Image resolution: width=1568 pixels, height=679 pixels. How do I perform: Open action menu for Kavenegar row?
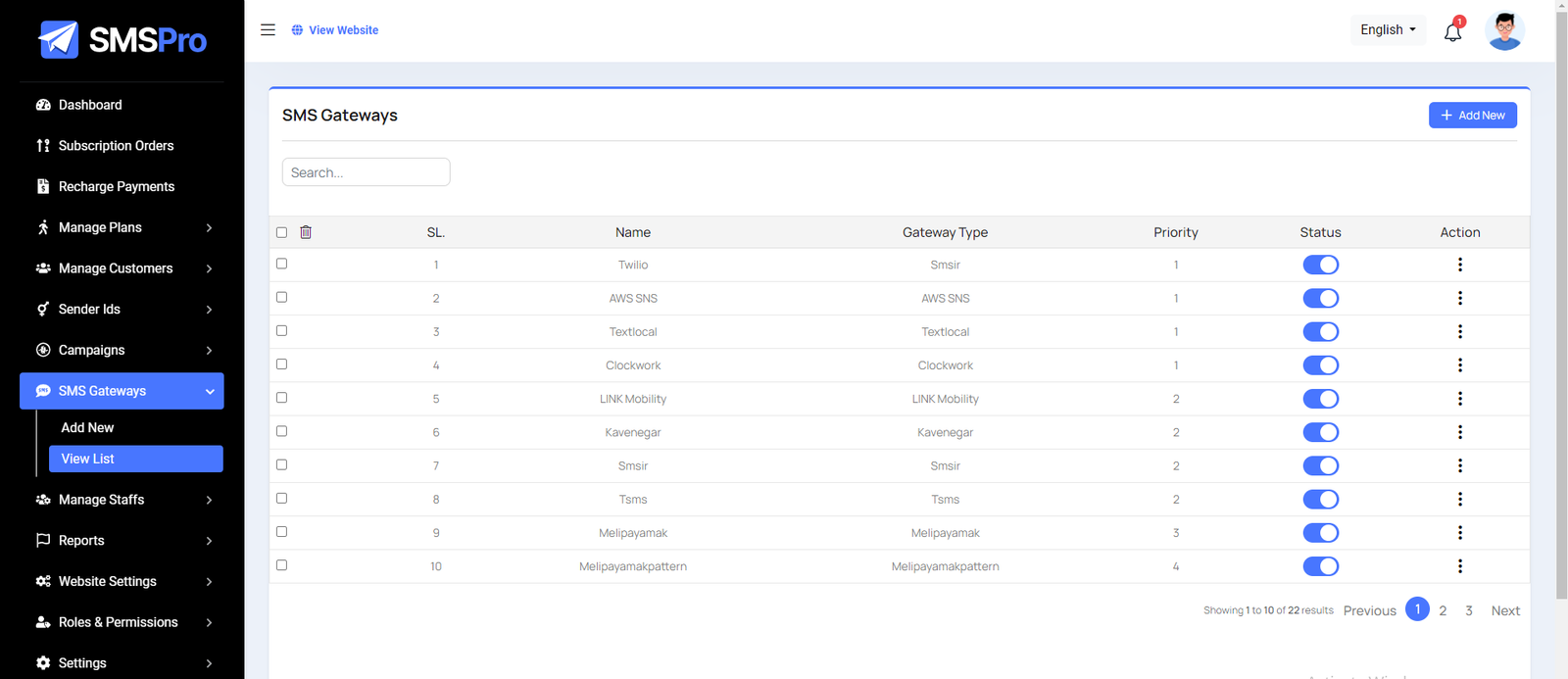tap(1460, 432)
